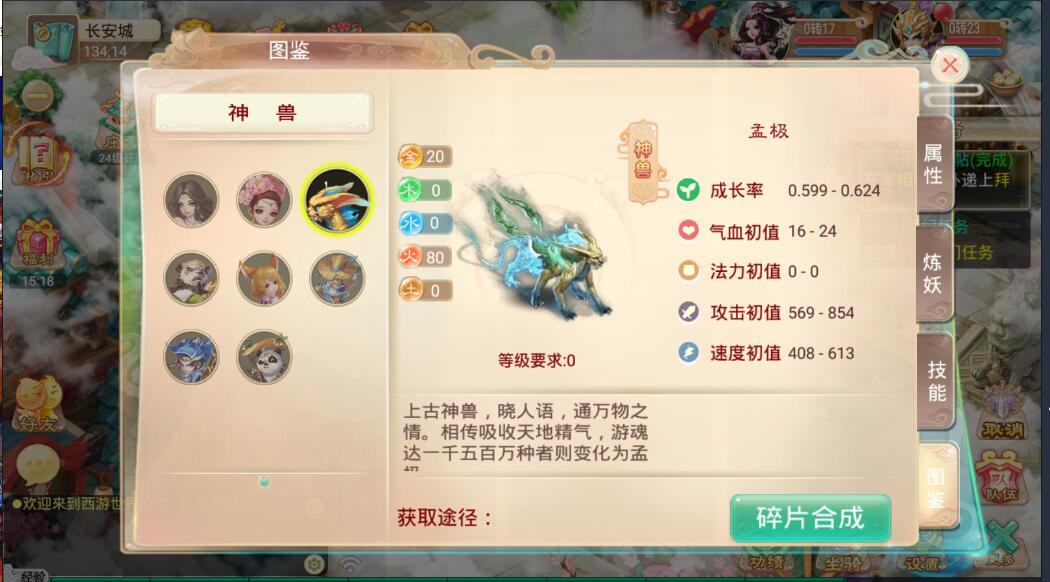The width and height of the screenshot is (1050, 582).
Task: Select the fox-eared girl portrait icon
Action: coord(264,278)
